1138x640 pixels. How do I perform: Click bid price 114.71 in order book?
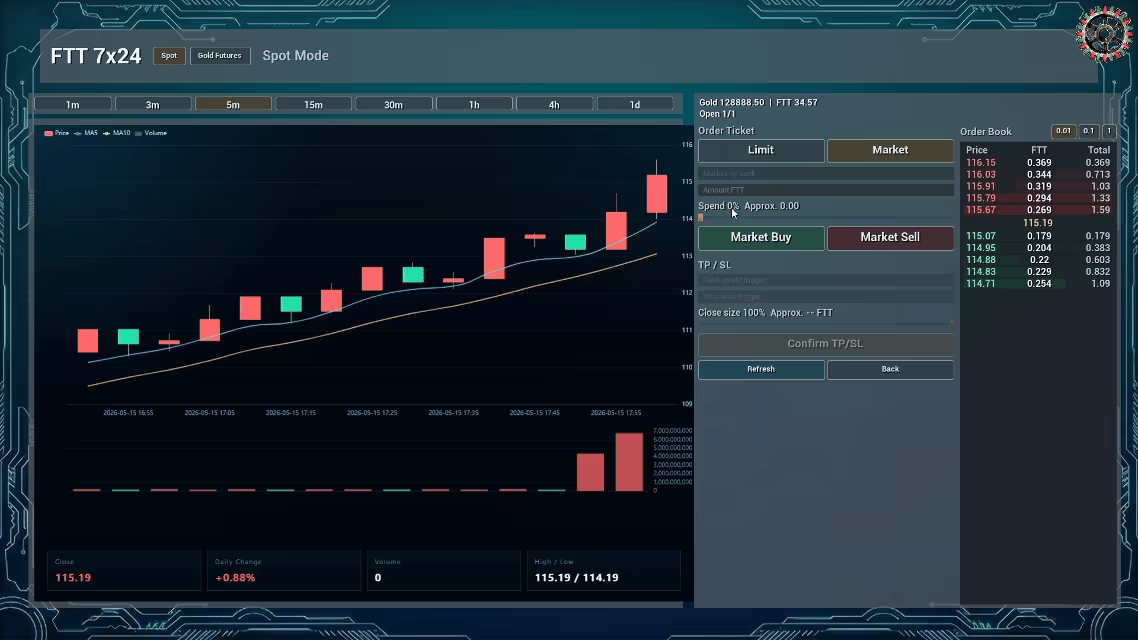(x=981, y=284)
